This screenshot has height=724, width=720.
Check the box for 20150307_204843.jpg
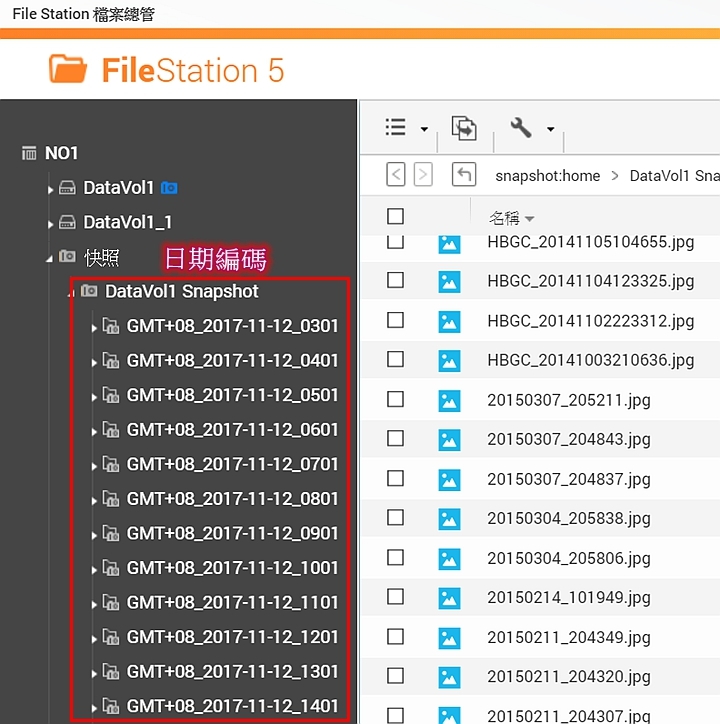tap(395, 438)
